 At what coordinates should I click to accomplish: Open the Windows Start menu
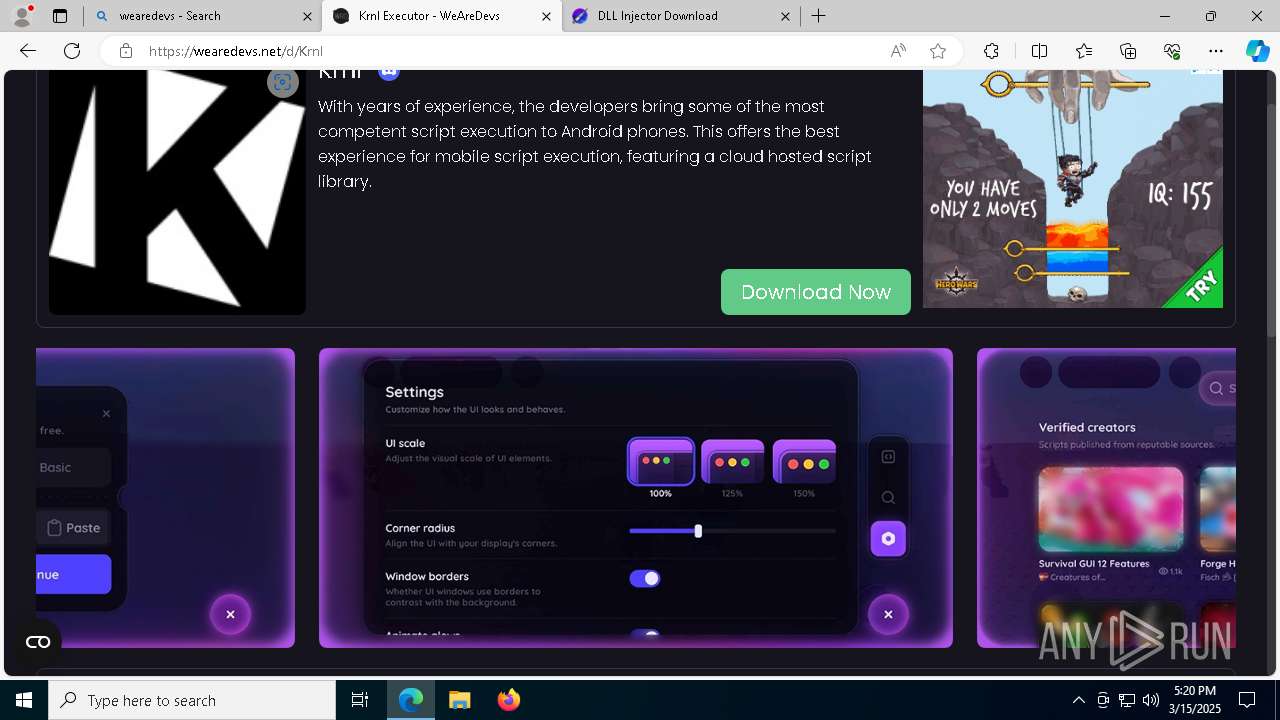24,700
